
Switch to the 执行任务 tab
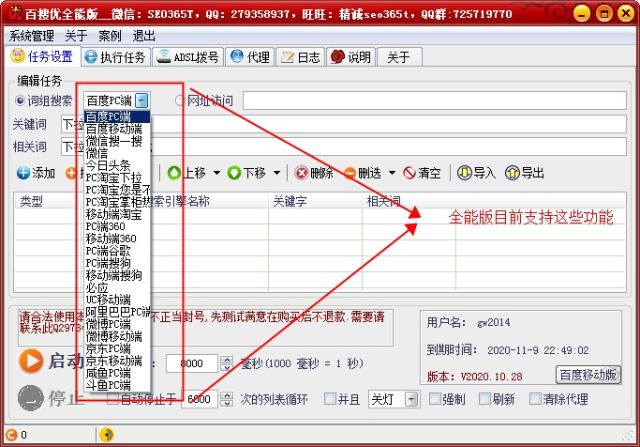tap(115, 57)
